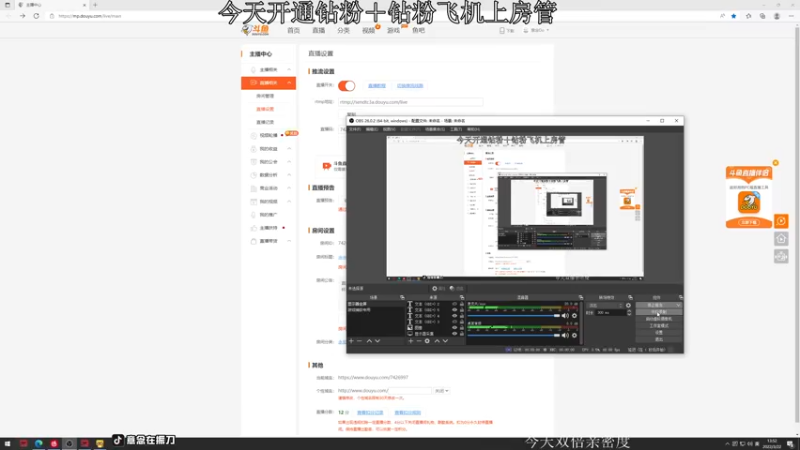Image resolution: width=800 pixels, height=450 pixels.
Task: Click 工作室模式 button in OBS controls
Action: 659,326
